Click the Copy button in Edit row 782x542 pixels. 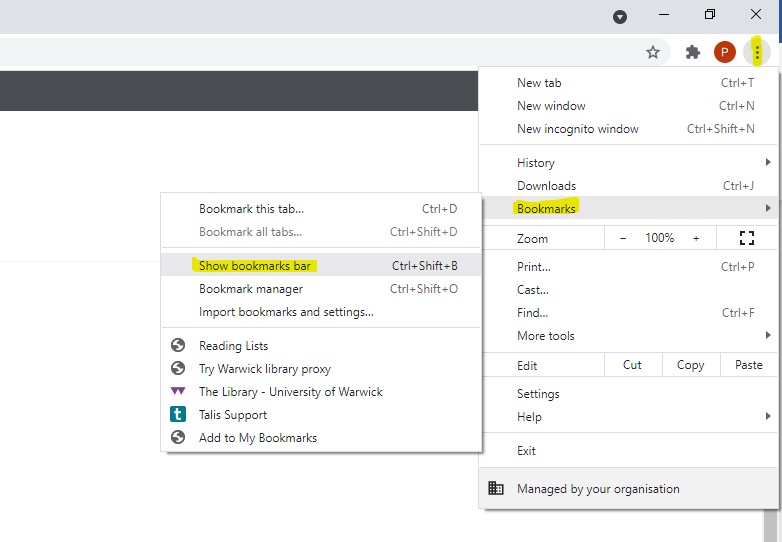coord(690,365)
